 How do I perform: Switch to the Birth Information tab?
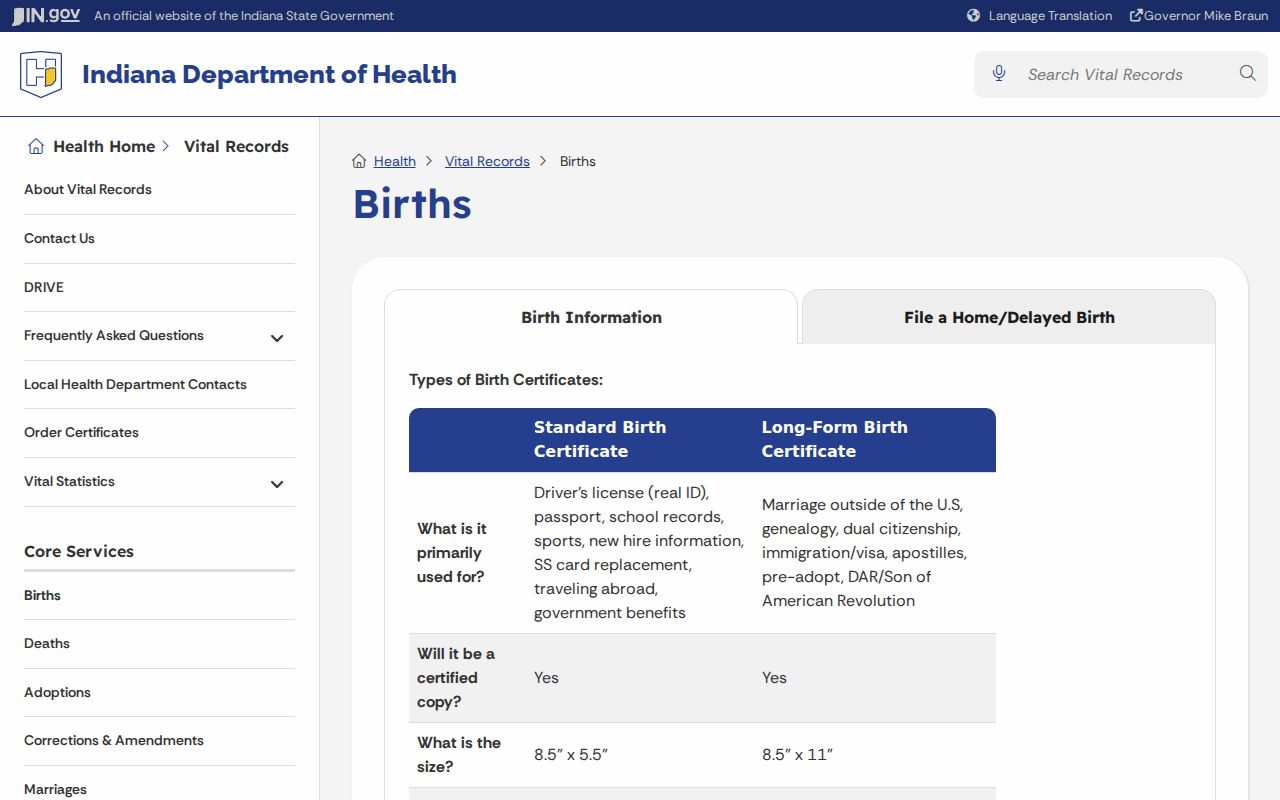tap(591, 317)
